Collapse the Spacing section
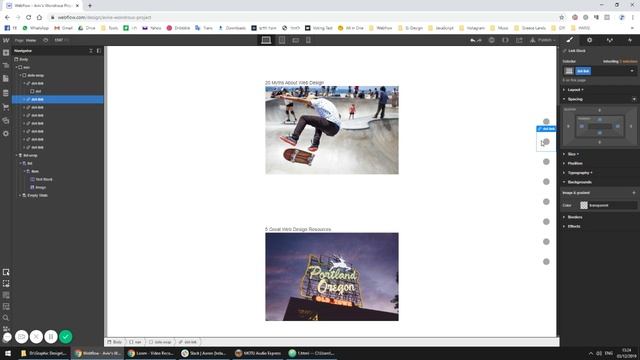The height and width of the screenshot is (360, 640). pos(575,99)
